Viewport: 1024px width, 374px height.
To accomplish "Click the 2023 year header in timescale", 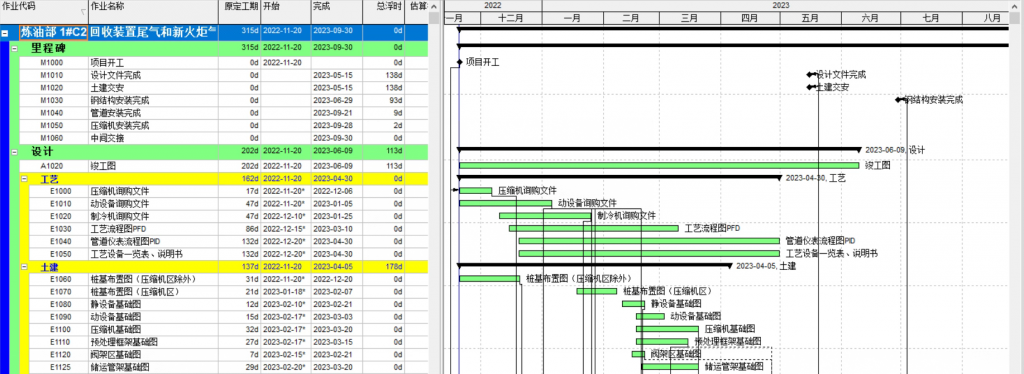I will tap(780, 5).
